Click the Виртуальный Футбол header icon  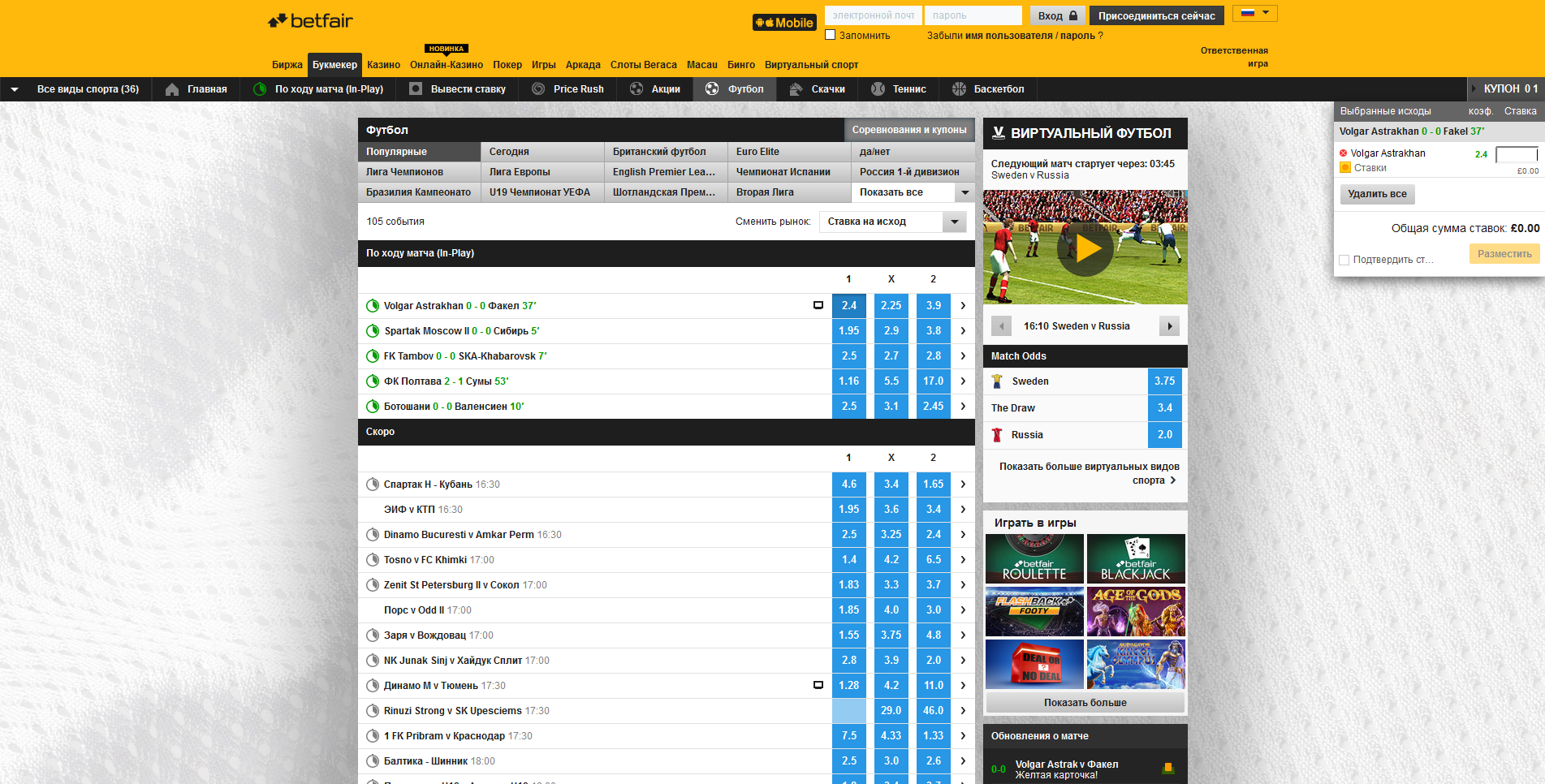pos(999,133)
